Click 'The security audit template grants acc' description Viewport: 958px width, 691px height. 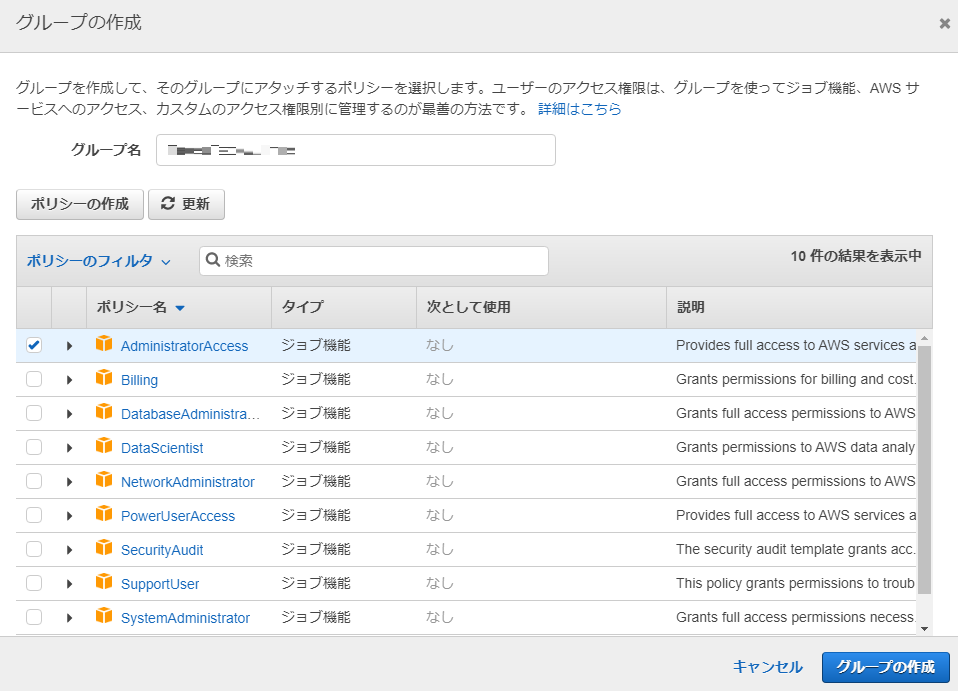795,549
